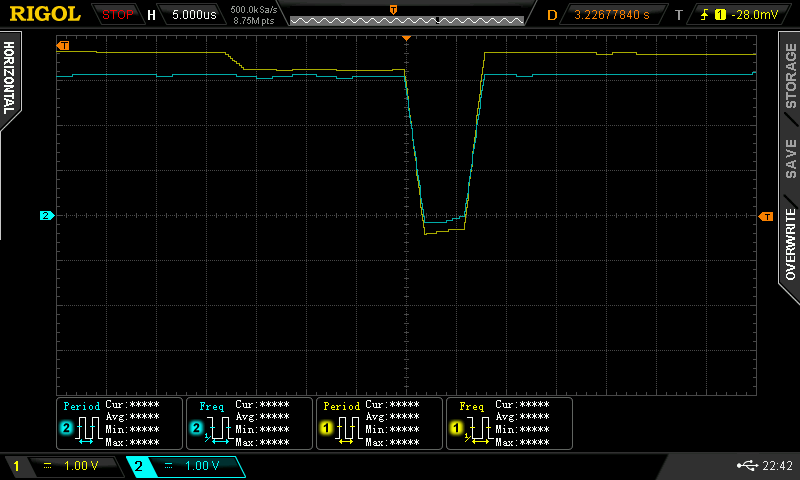The width and height of the screenshot is (800, 480).
Task: Click the waveform memory overview bar
Action: [407, 20]
